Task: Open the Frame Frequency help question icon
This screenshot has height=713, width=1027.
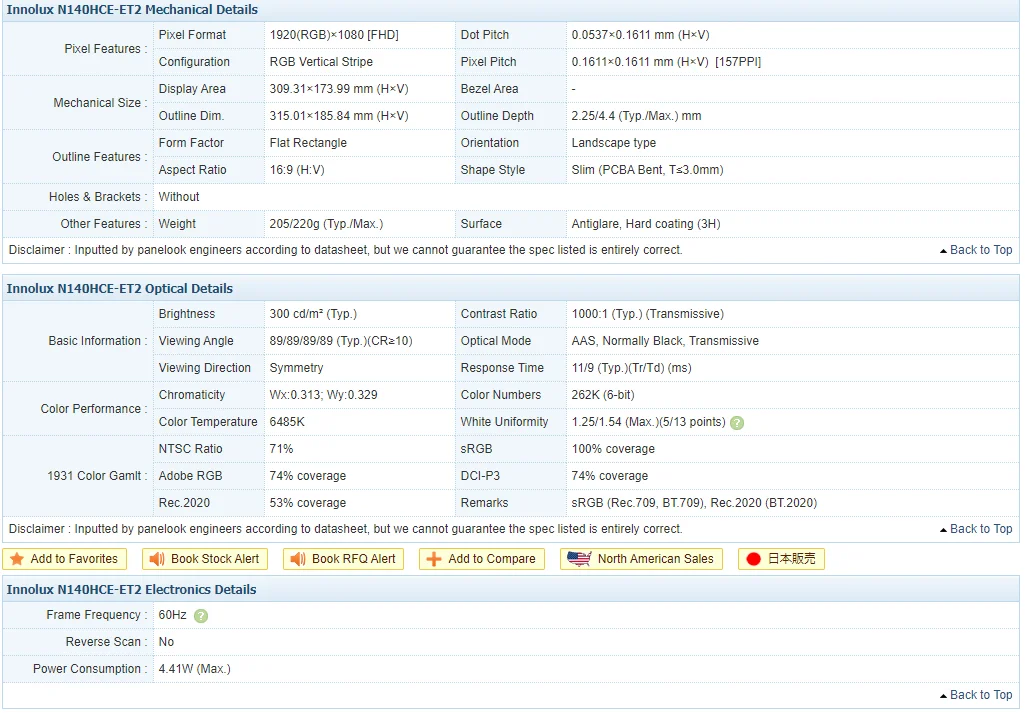Action: click(201, 616)
